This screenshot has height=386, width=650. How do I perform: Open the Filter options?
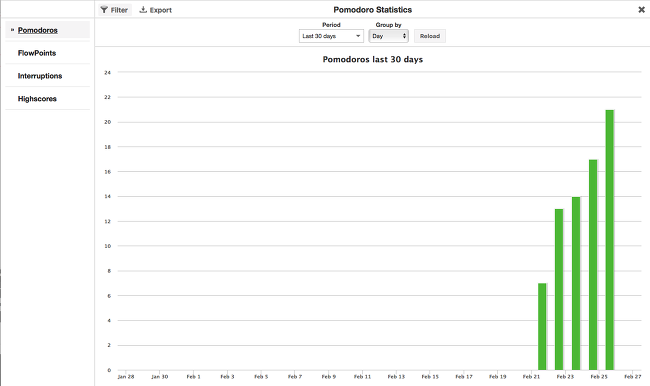tap(115, 10)
